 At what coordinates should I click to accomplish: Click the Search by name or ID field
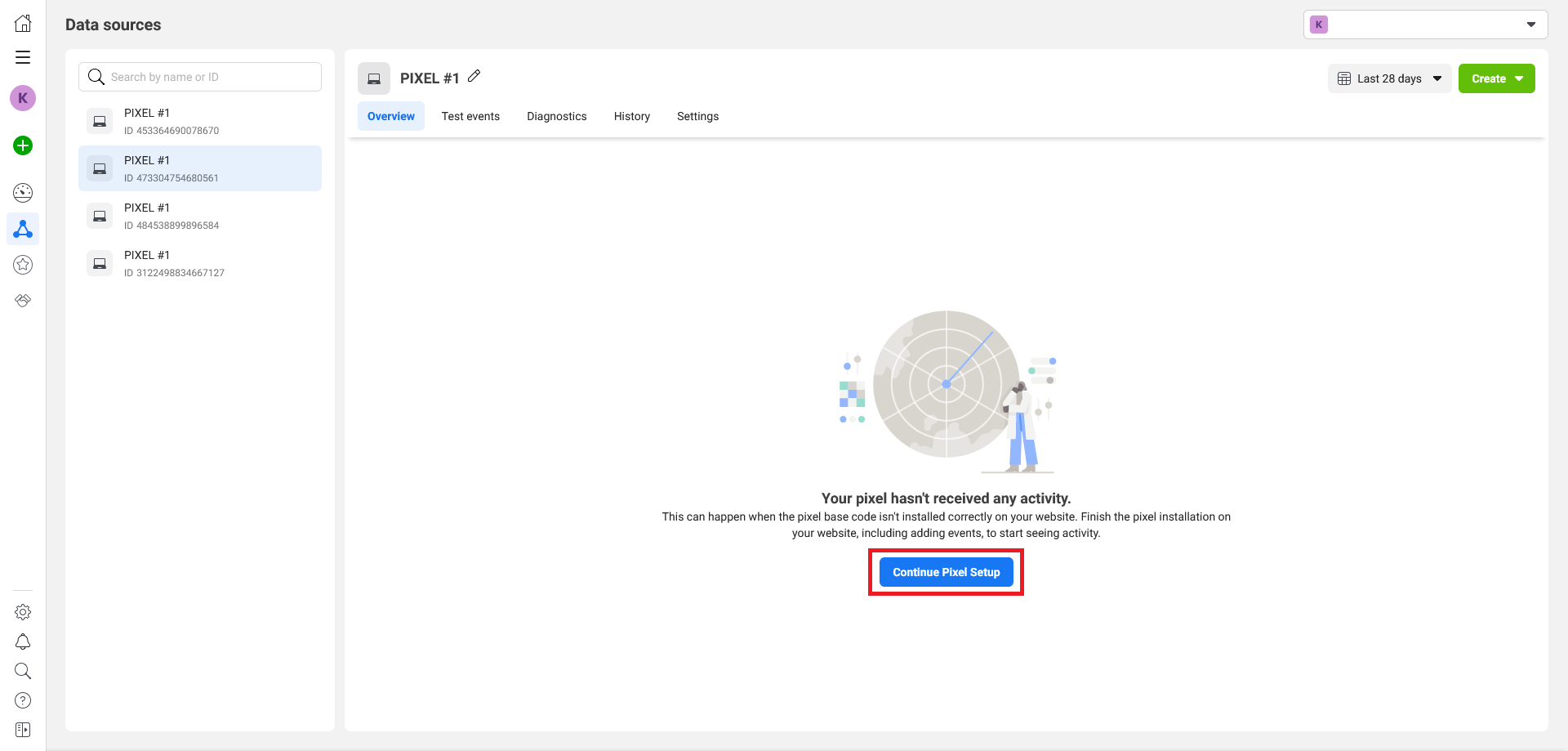[x=212, y=77]
